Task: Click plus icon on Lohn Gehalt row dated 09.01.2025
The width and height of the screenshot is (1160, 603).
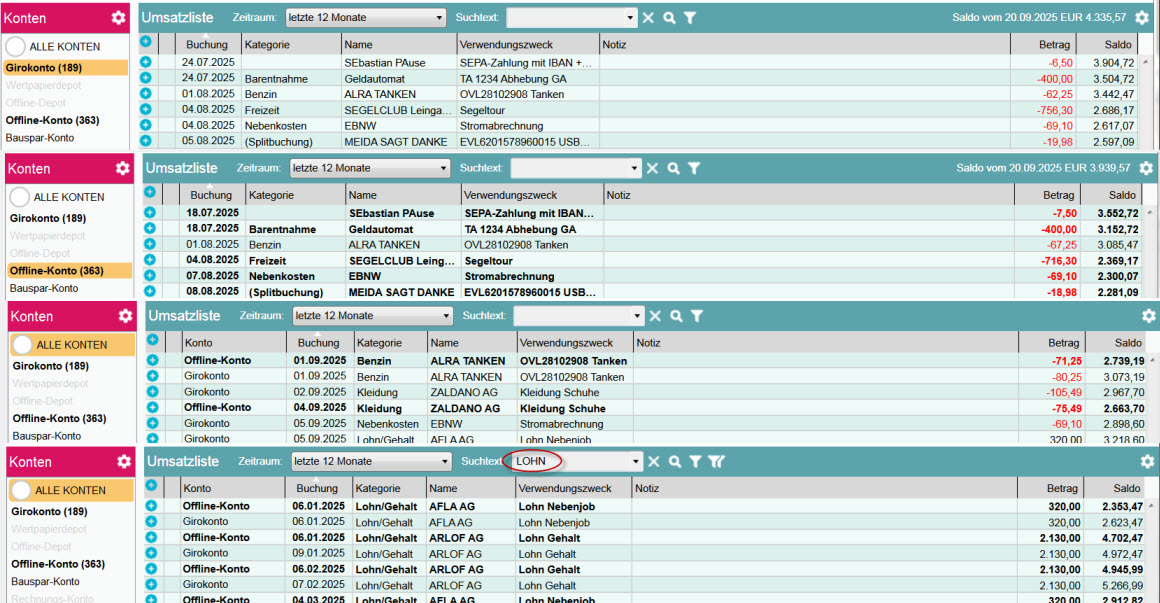Action: click(x=152, y=553)
